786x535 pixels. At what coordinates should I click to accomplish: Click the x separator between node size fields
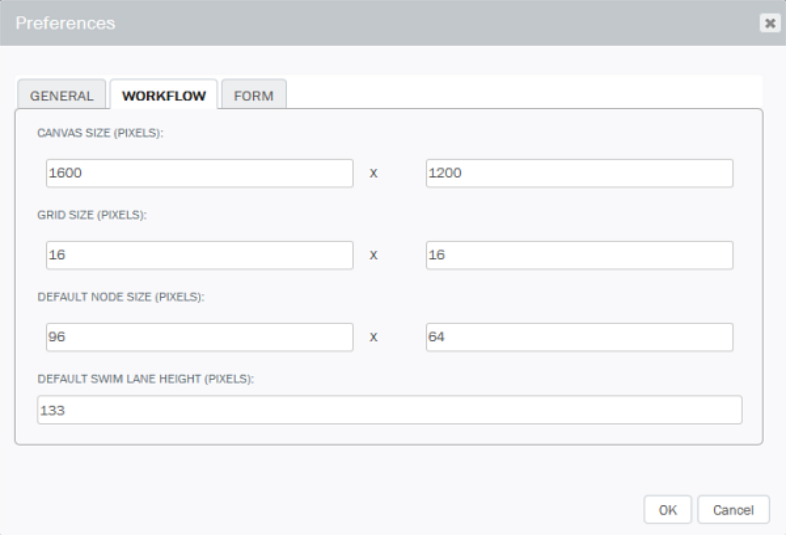[x=373, y=337]
